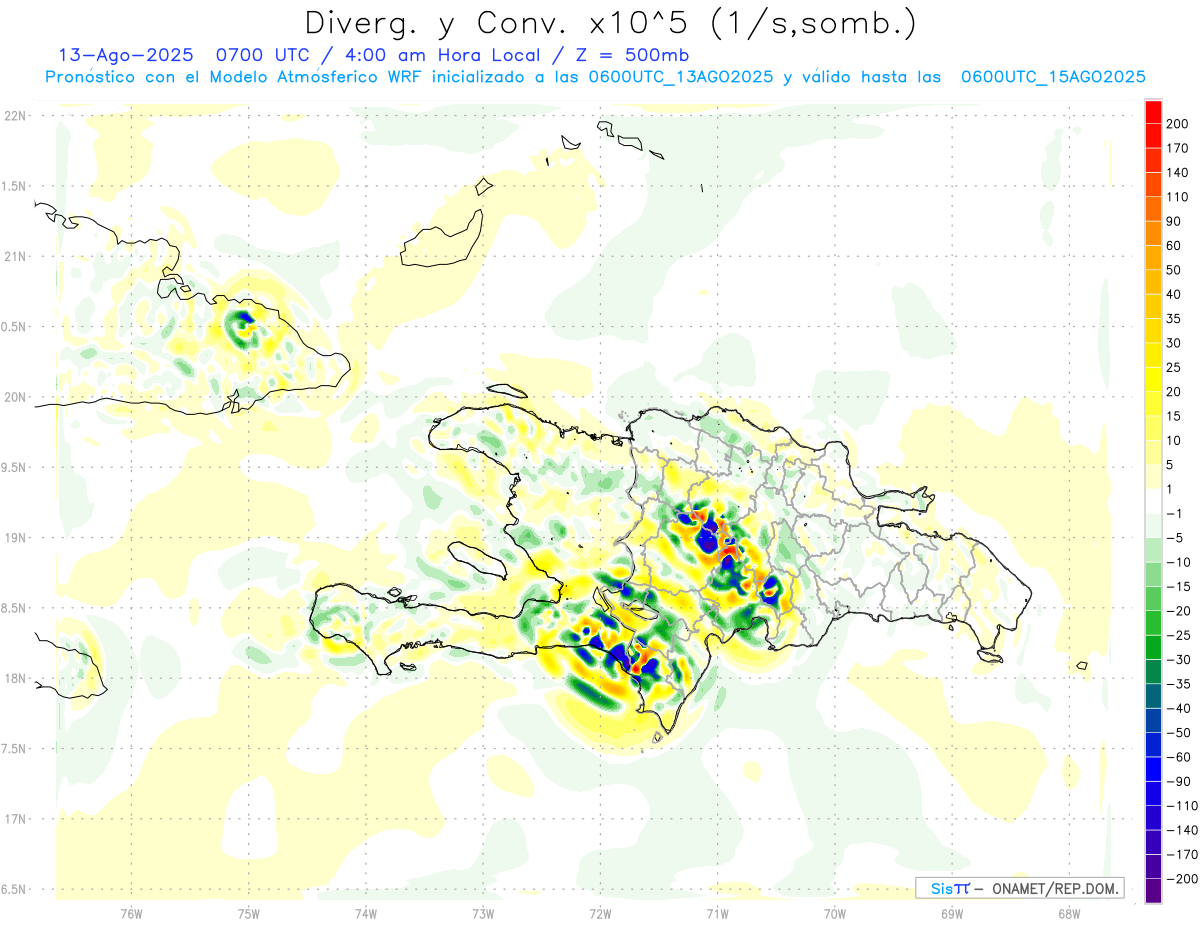This screenshot has height=927, width=1200.
Task: Click the '-140' colorbar value
Action: tap(1182, 830)
